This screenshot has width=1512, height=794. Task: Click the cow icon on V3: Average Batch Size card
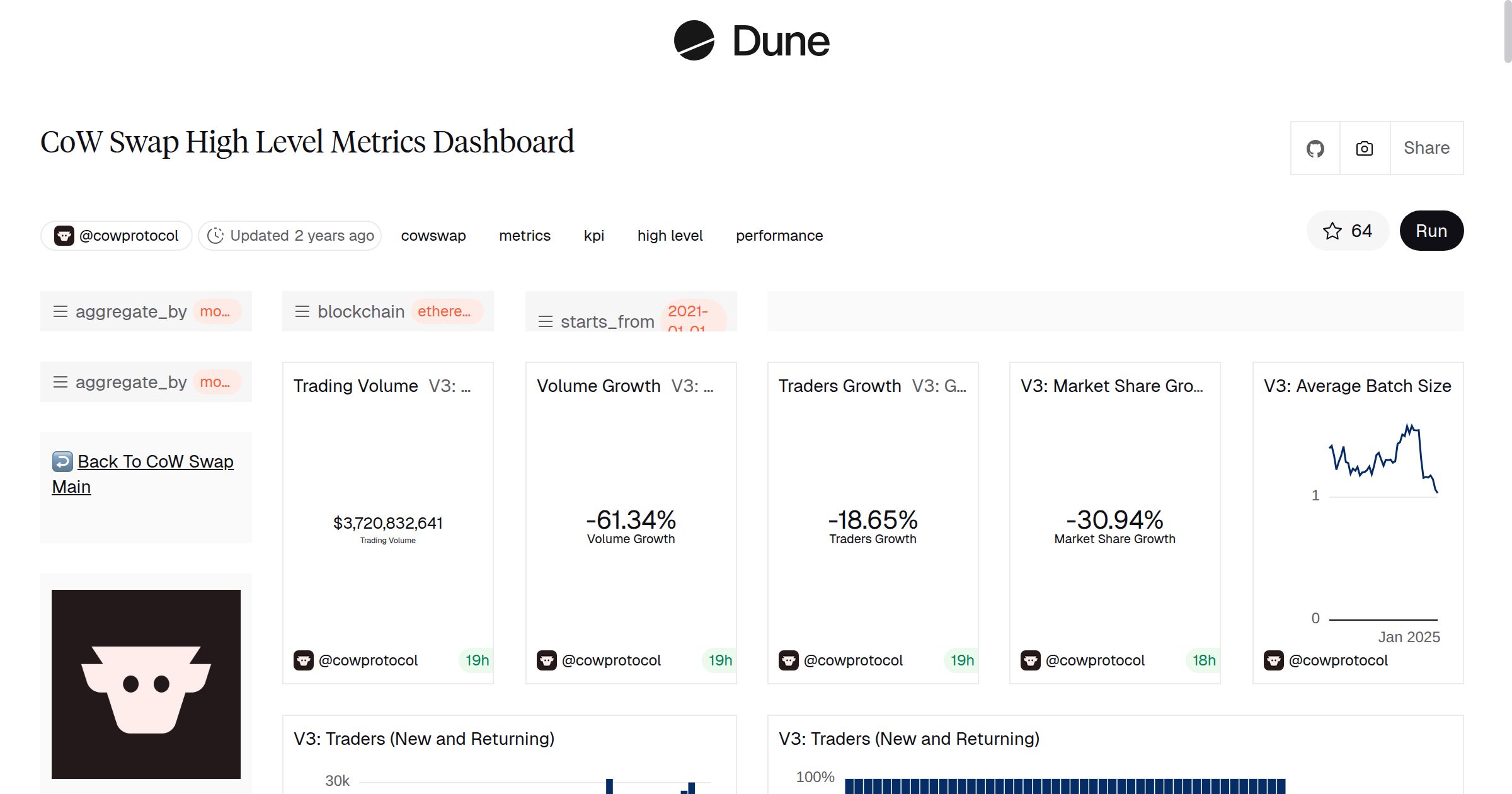[x=1274, y=660]
